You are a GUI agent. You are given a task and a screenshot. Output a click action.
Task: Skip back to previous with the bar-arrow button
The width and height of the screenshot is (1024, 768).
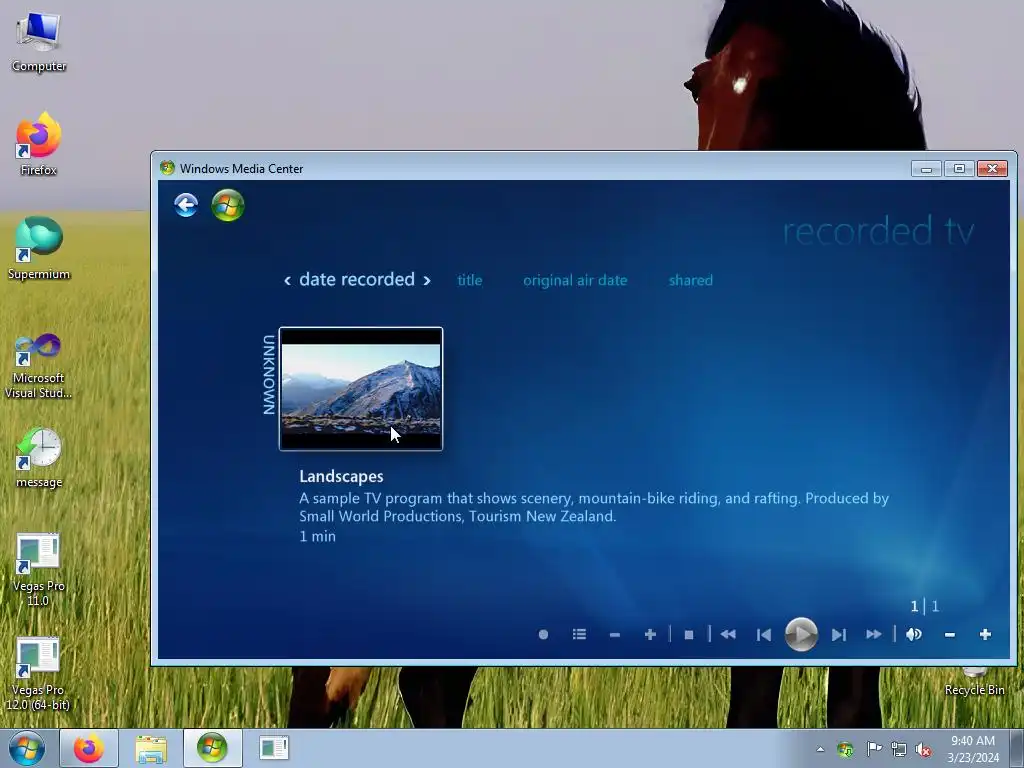pos(763,635)
